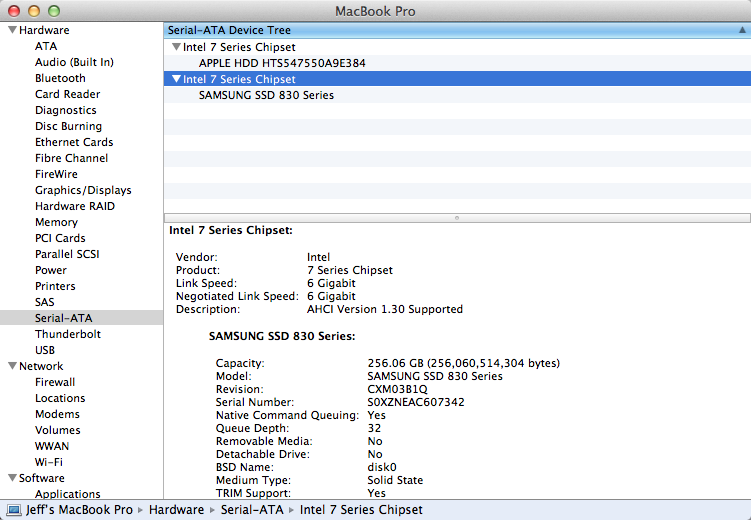Open Hardware RAID entry
The height and width of the screenshot is (520, 751).
coord(75,206)
